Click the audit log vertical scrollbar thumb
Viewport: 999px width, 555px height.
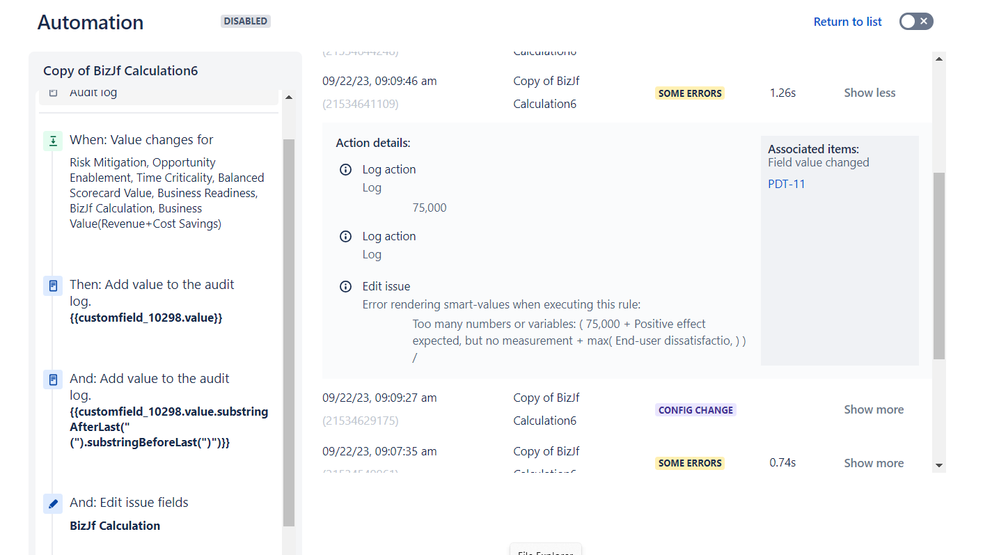point(939,266)
